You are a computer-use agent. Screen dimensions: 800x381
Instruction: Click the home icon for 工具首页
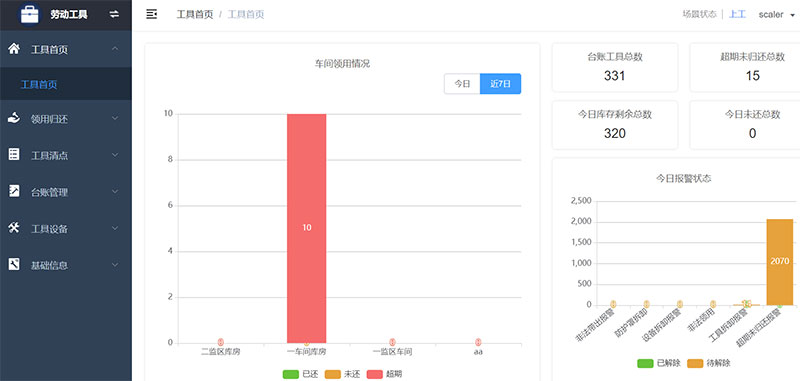click(14, 49)
